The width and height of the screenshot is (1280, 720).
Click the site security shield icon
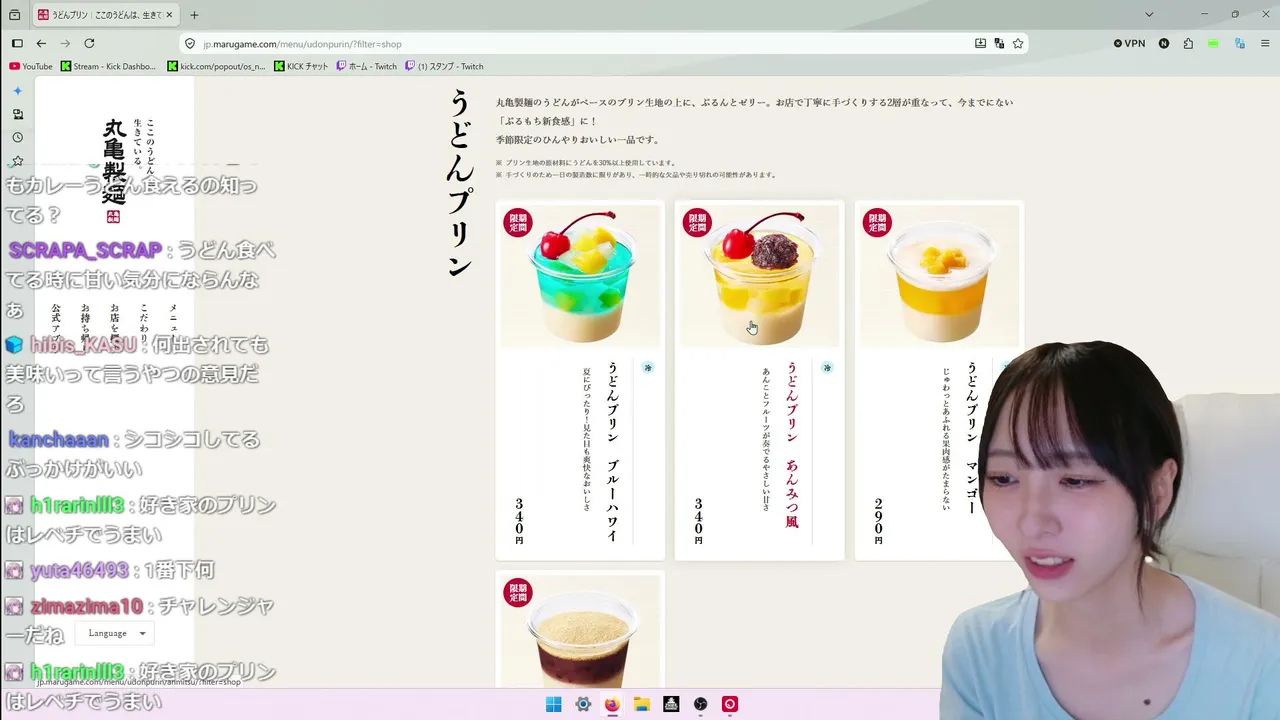click(190, 44)
